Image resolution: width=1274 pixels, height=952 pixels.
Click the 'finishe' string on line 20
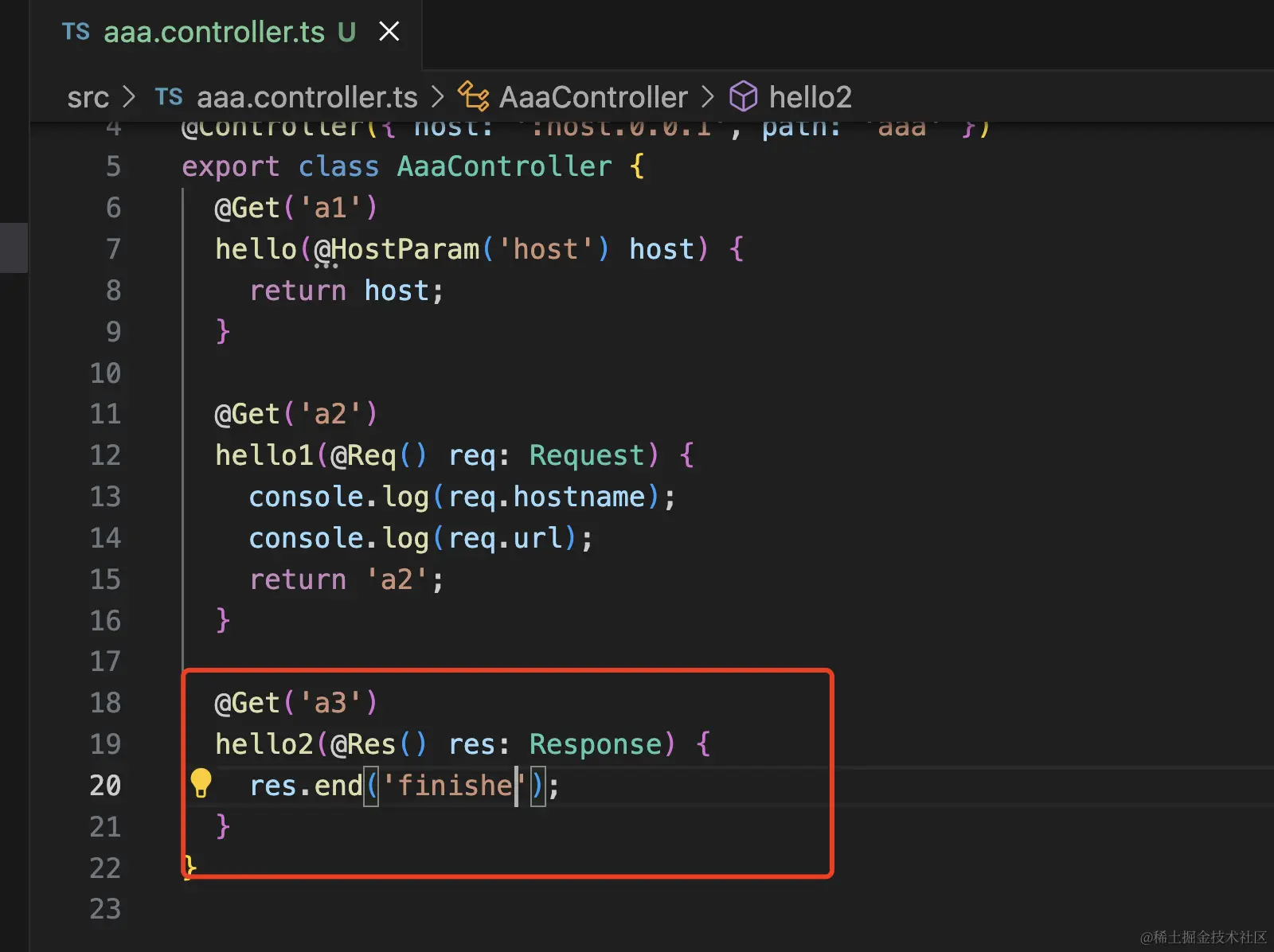(x=454, y=786)
